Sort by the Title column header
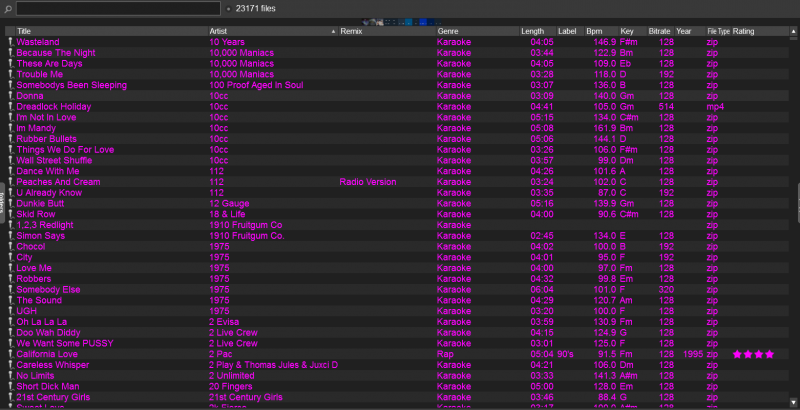Viewport: 800px width, 410px height. (x=112, y=31)
